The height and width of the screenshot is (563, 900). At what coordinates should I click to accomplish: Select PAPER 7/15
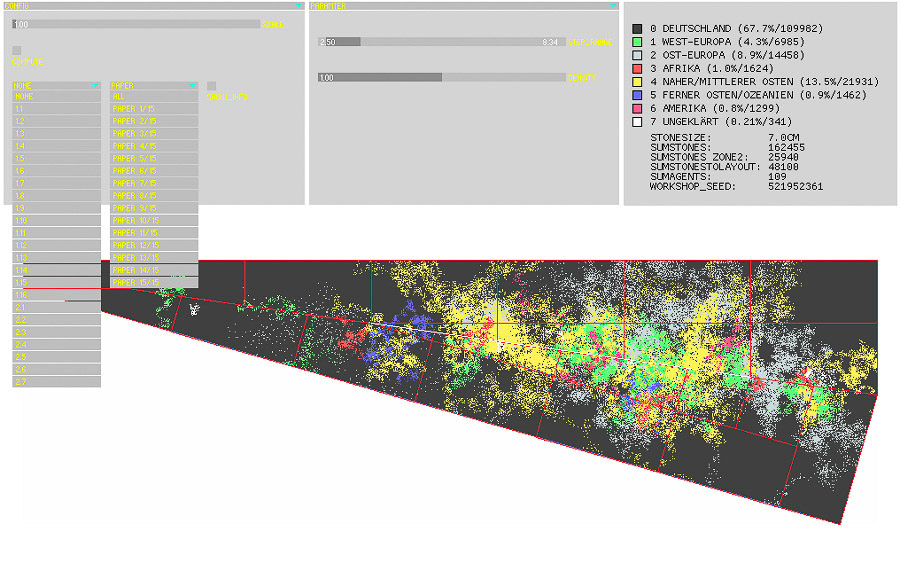coord(154,184)
